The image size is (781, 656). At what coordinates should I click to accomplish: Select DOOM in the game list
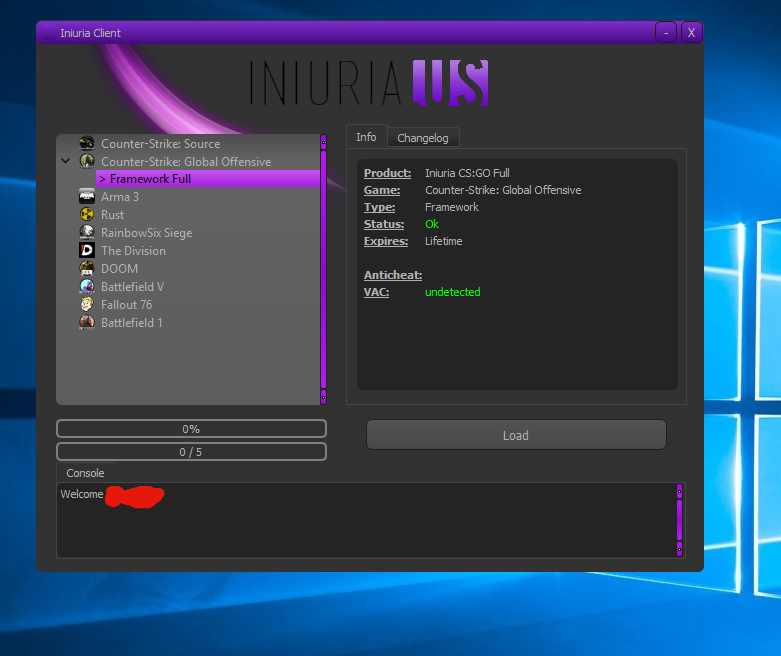(120, 269)
